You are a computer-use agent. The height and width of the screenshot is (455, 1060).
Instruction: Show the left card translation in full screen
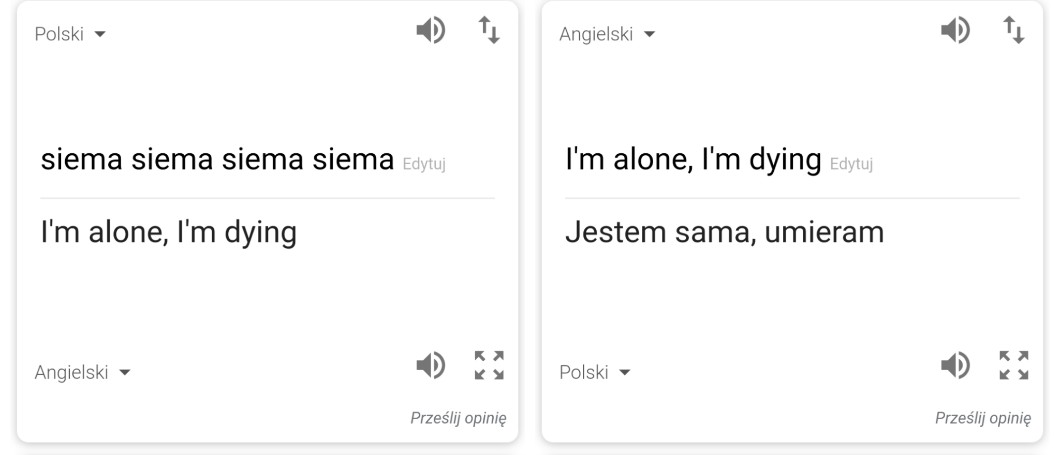pos(488,364)
